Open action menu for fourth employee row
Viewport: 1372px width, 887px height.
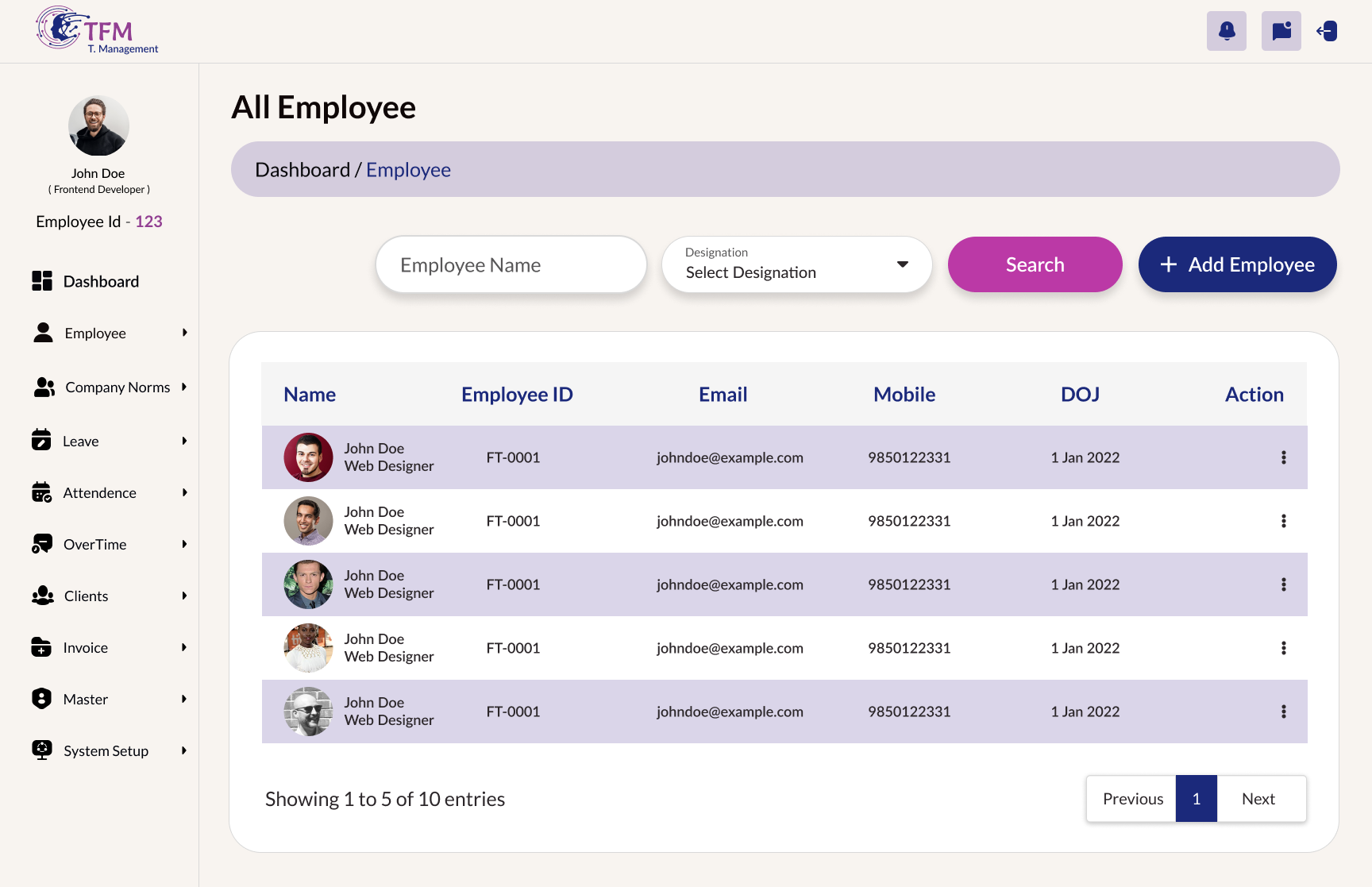1284,648
